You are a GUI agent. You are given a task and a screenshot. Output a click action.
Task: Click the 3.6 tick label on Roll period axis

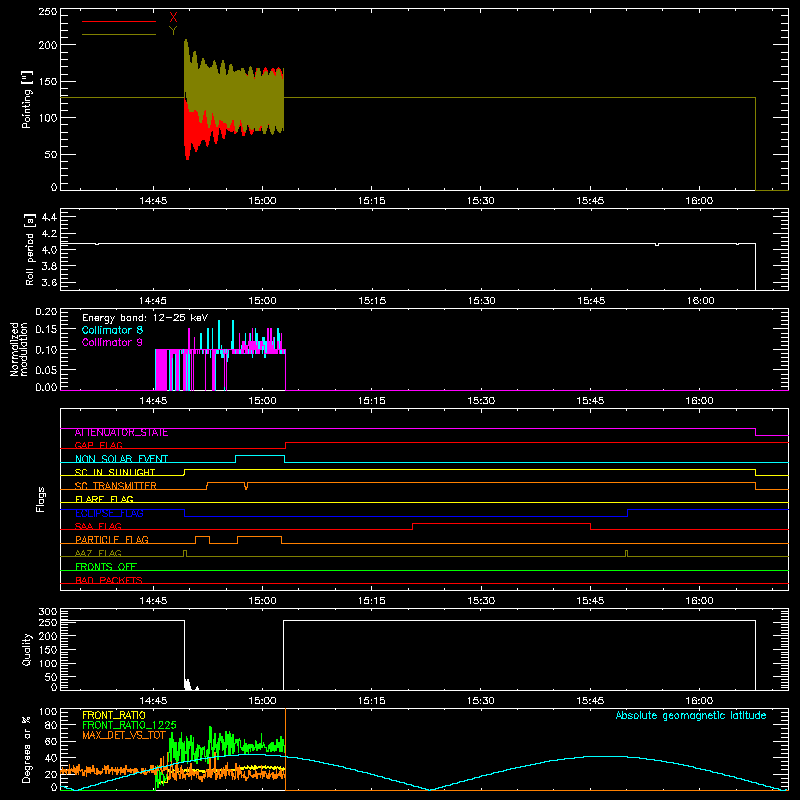click(49, 282)
